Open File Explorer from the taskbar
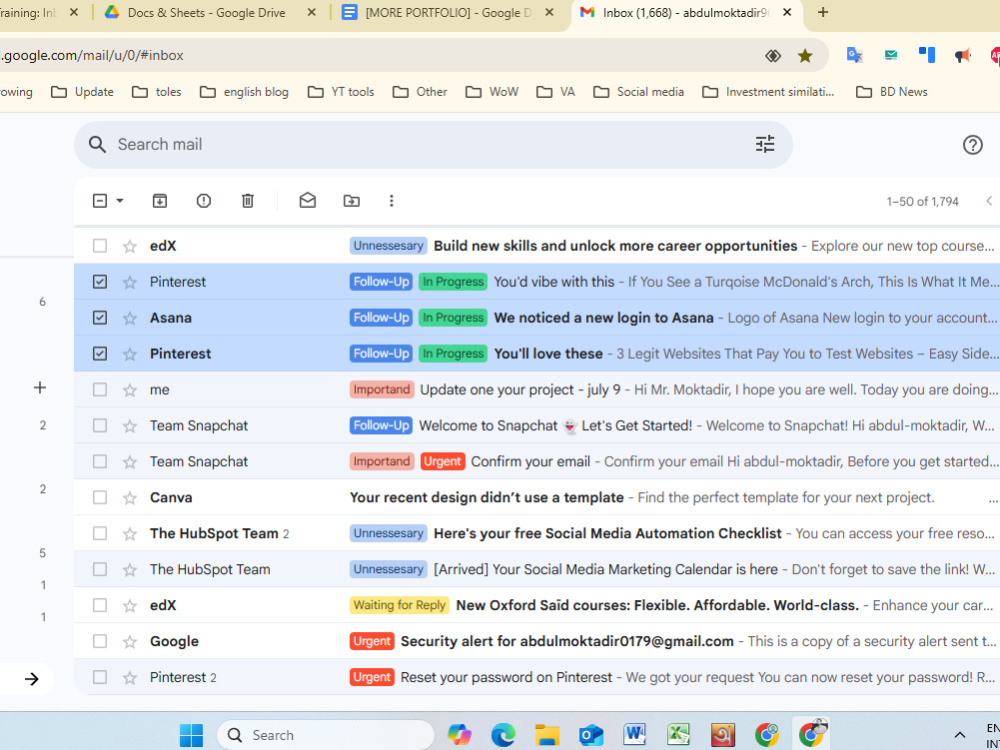This screenshot has width=1000, height=750. coord(547,735)
